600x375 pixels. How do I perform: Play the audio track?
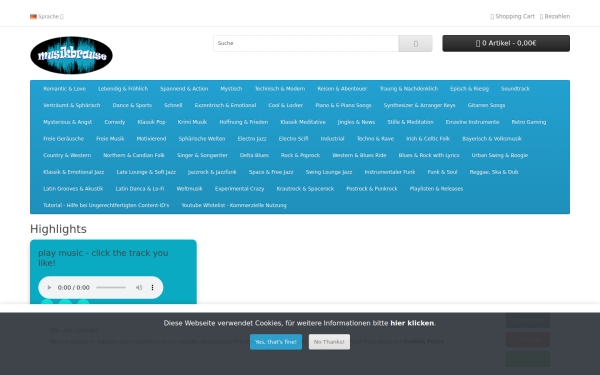[49, 287]
